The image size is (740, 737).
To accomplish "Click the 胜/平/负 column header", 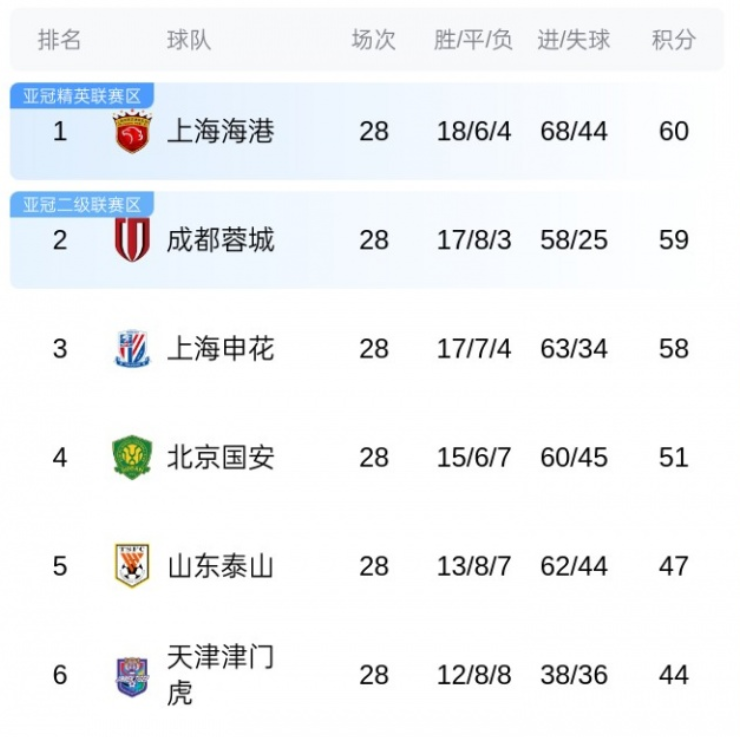I will 473,40.
